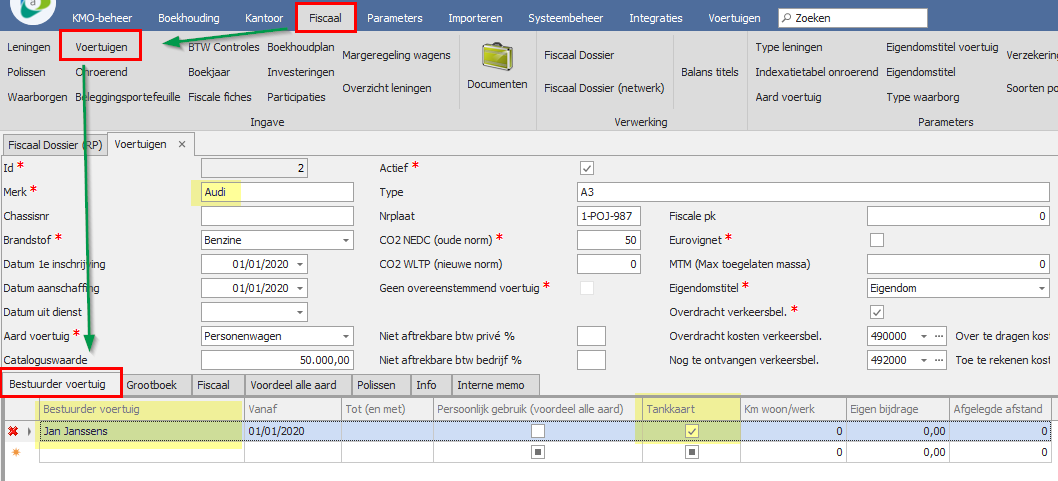1058x481 pixels.
Task: Enable the Eurovignet checkbox
Action: click(877, 240)
